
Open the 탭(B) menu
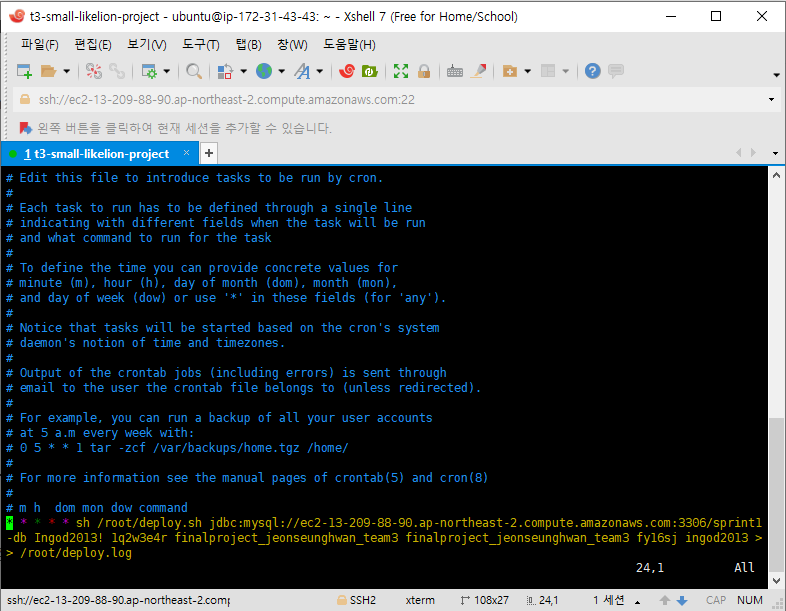pyautogui.click(x=249, y=45)
